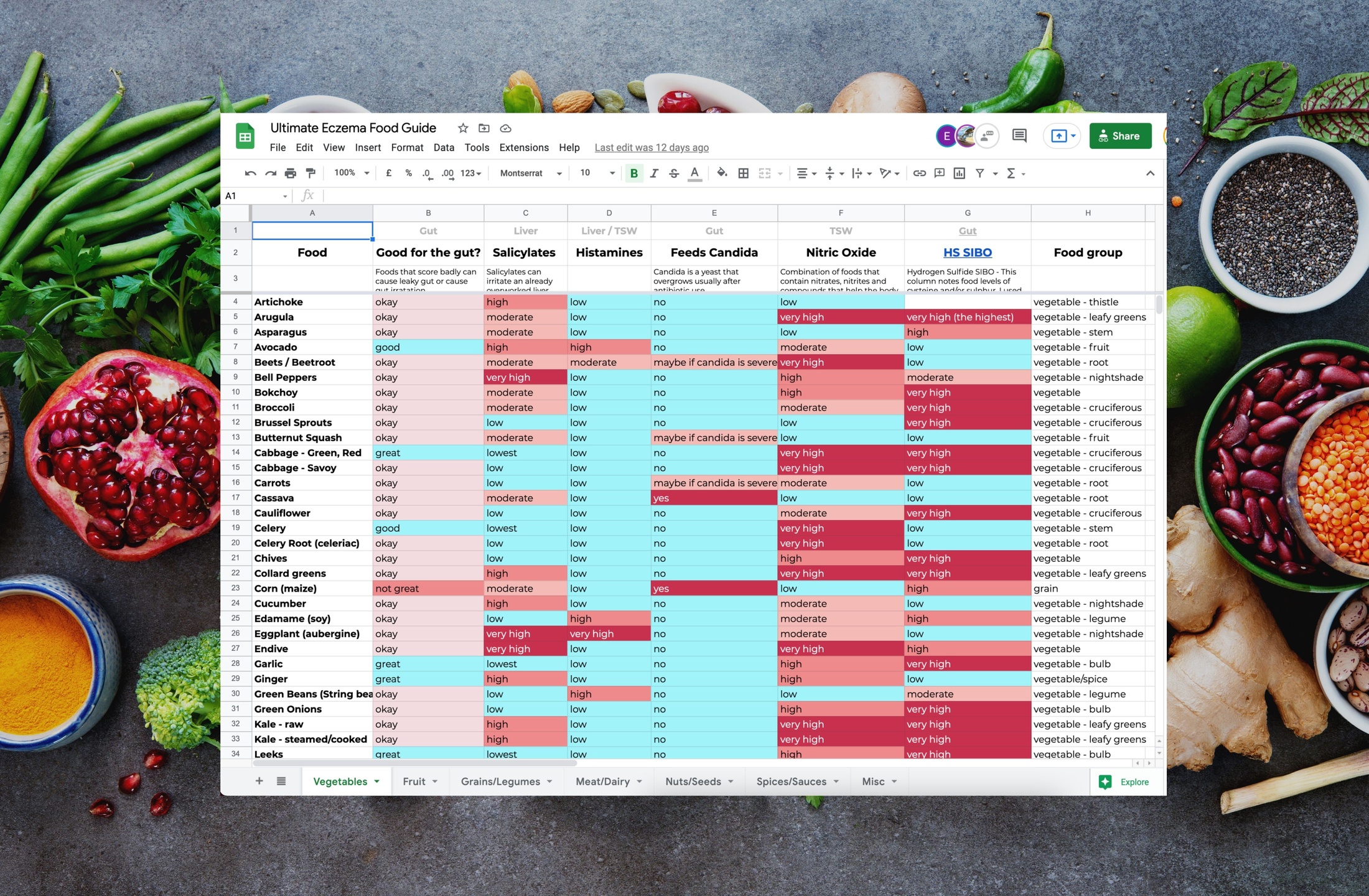Open the borders tool
The width and height of the screenshot is (1369, 896).
tap(743, 174)
